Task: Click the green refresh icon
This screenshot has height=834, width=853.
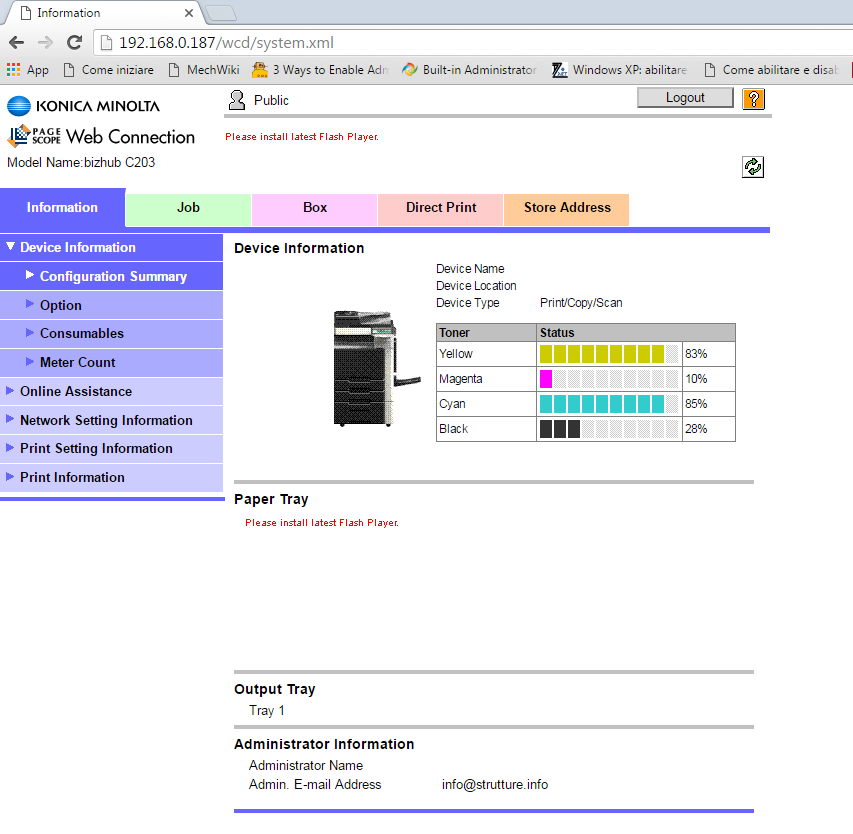Action: pos(752,167)
